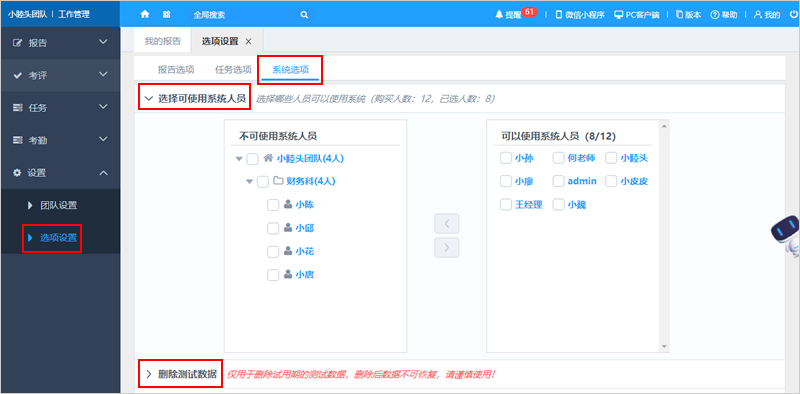The width and height of the screenshot is (800, 394).
Task: Check the 财务科(4人) checkbox
Action: click(262, 181)
